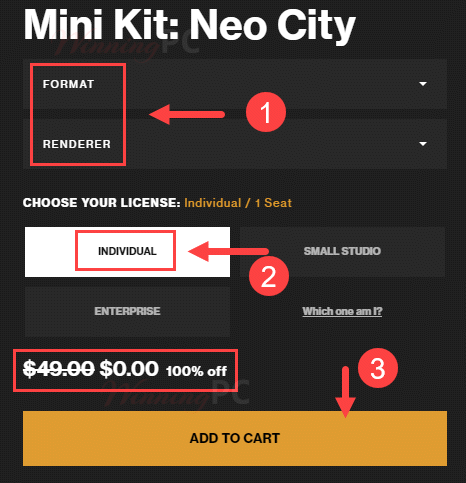
Task: Choose the Small Studio license
Action: [x=342, y=252]
